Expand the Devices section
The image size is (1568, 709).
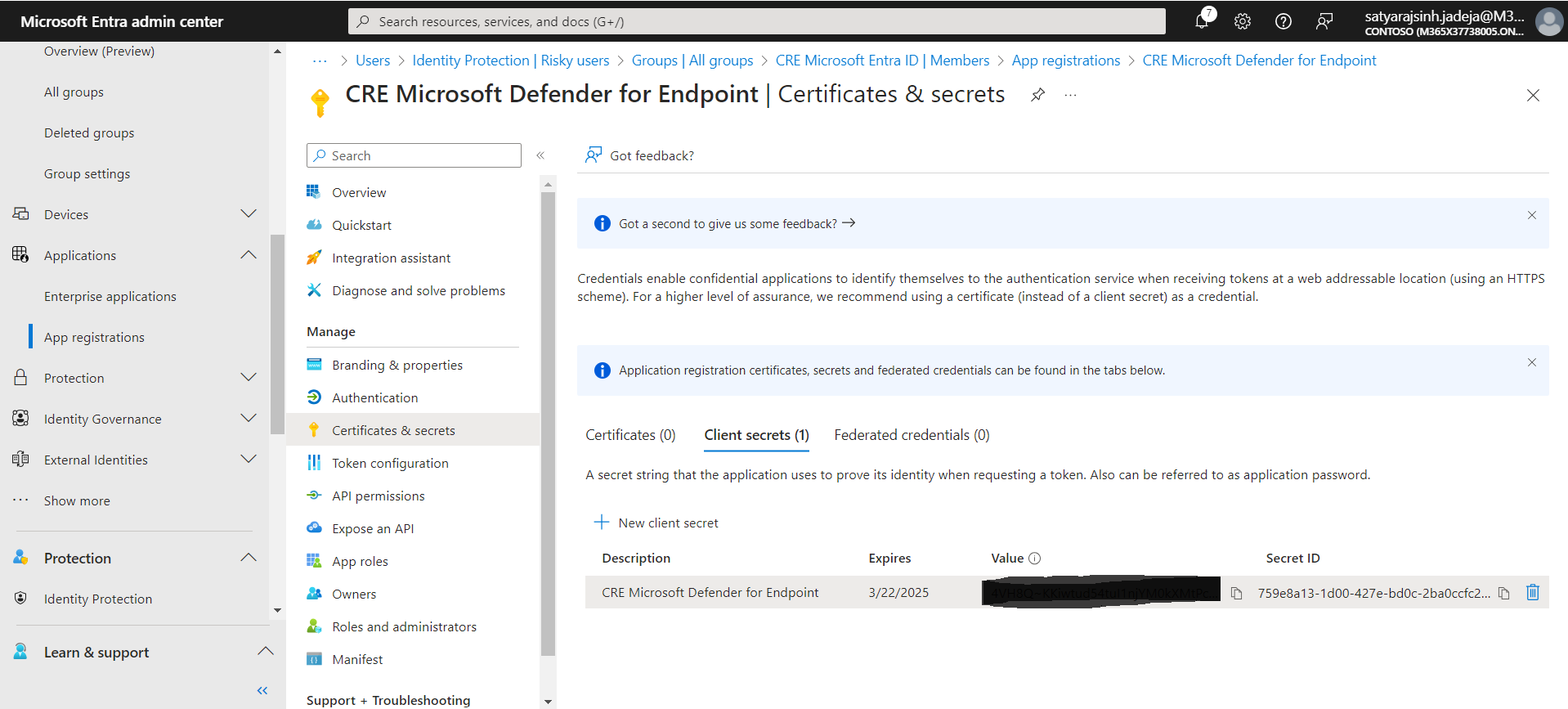click(249, 214)
